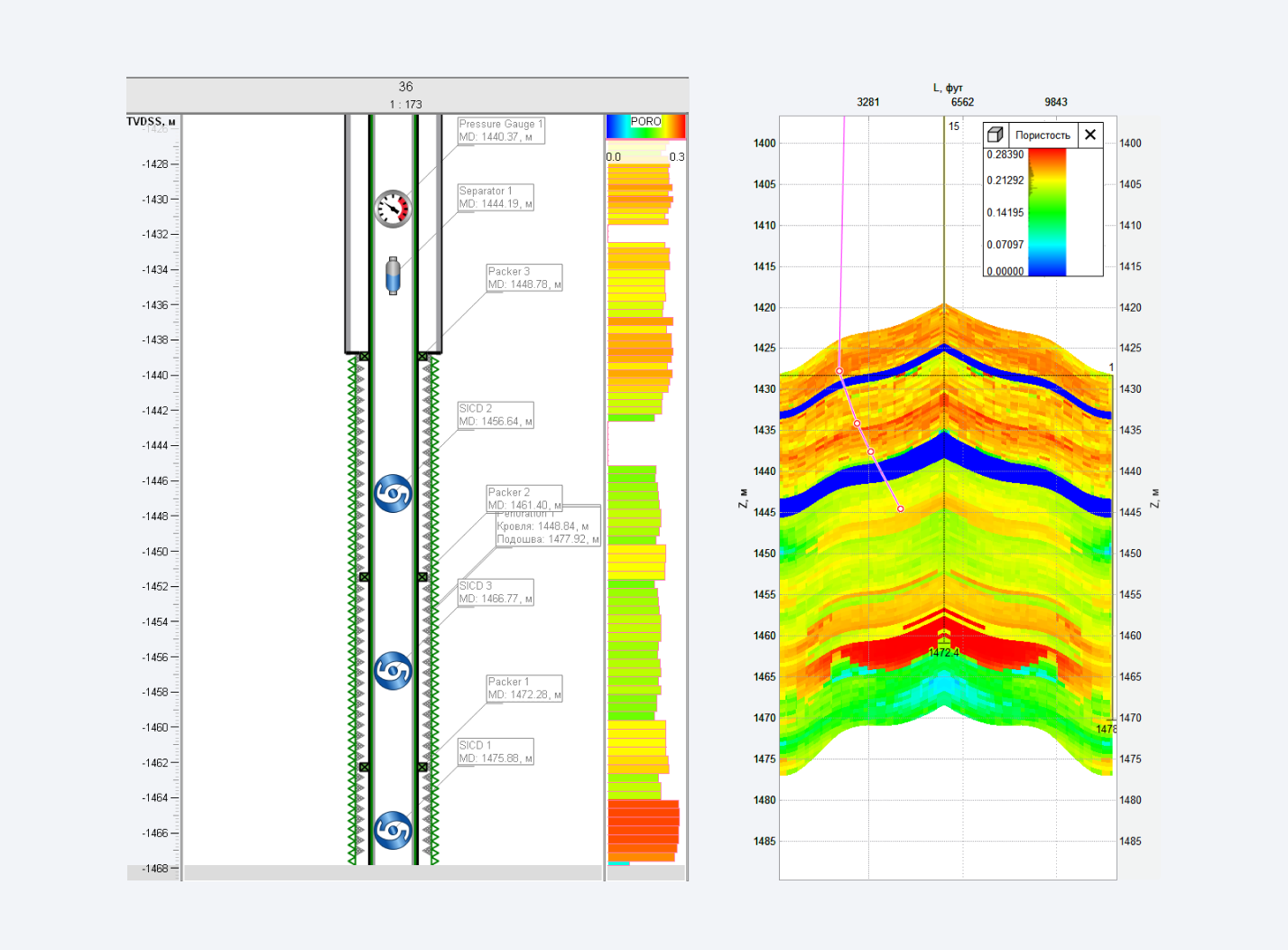The width and height of the screenshot is (1288, 950).
Task: Select the Perforation 1 Кровля/Подошва label
Action: pos(548,526)
